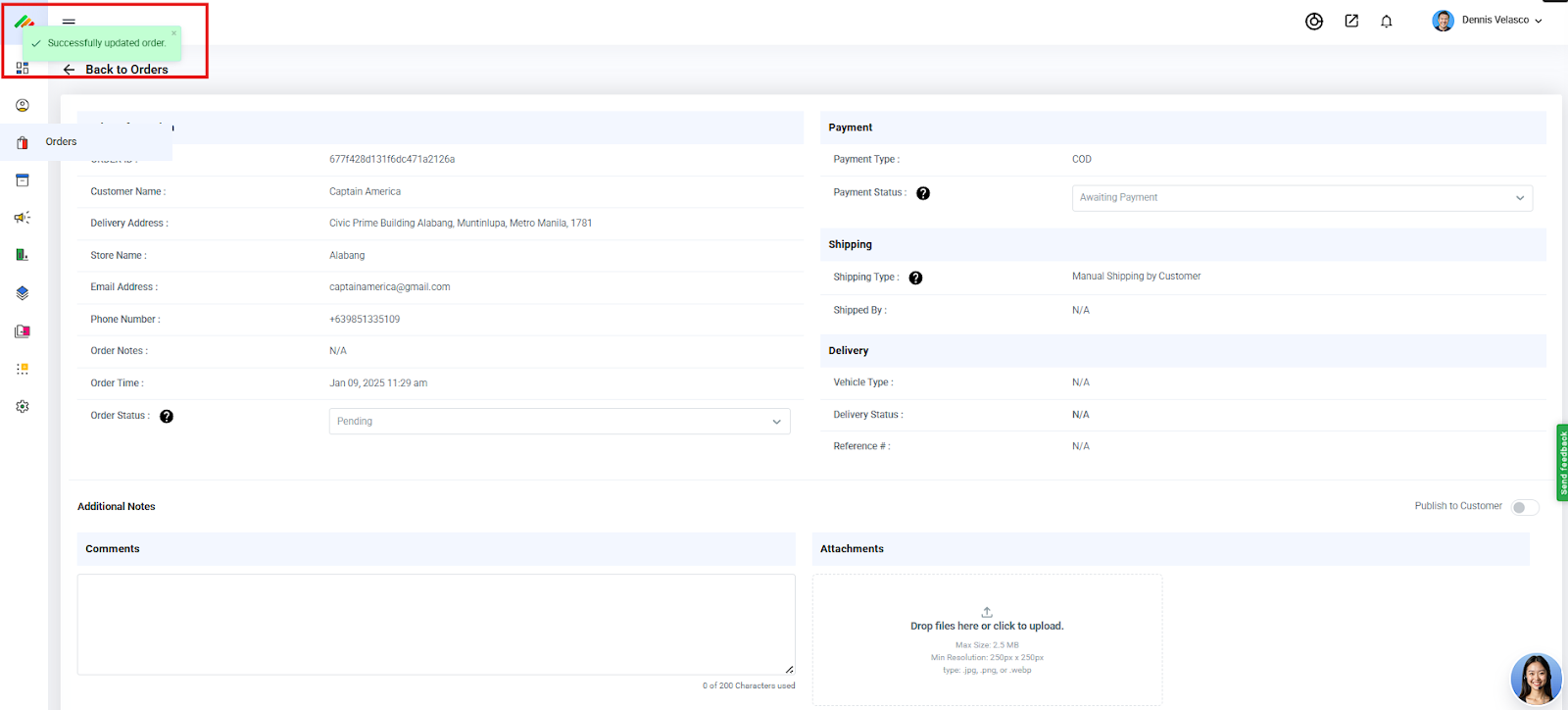Dismiss the Successfully updated order toast
Viewport: 1568px width, 710px height.
[174, 33]
